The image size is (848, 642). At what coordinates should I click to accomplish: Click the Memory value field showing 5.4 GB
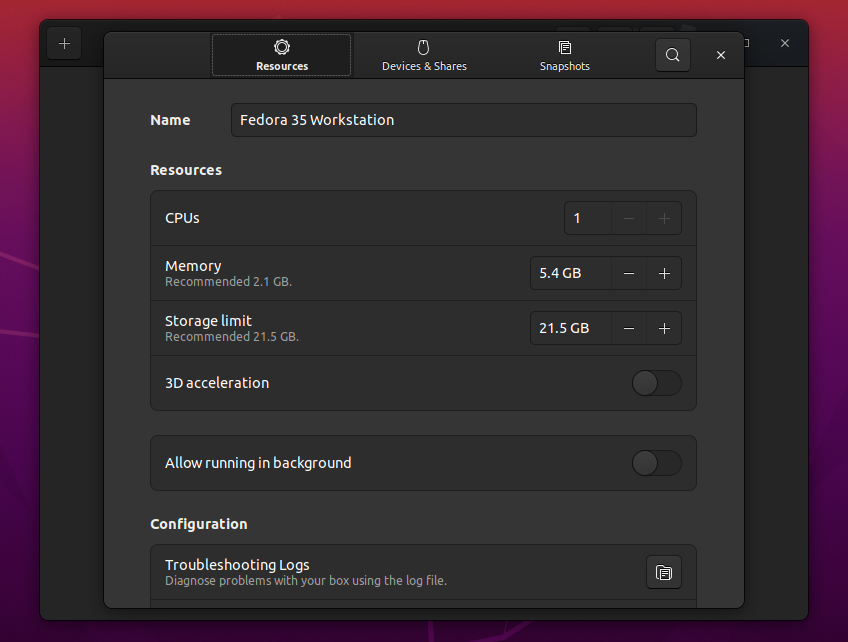point(570,273)
